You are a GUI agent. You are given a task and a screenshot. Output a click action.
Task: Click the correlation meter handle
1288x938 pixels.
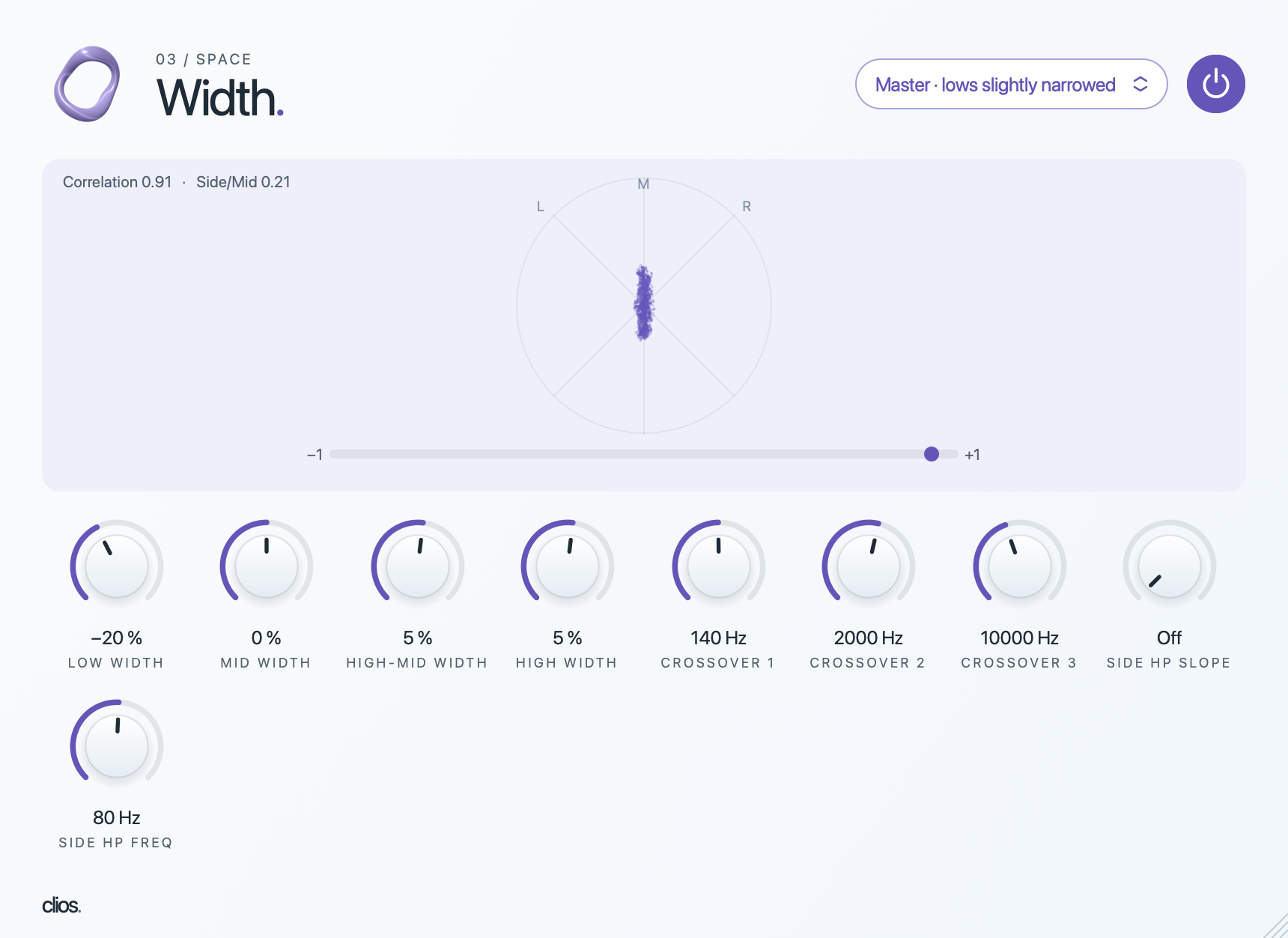[932, 454]
